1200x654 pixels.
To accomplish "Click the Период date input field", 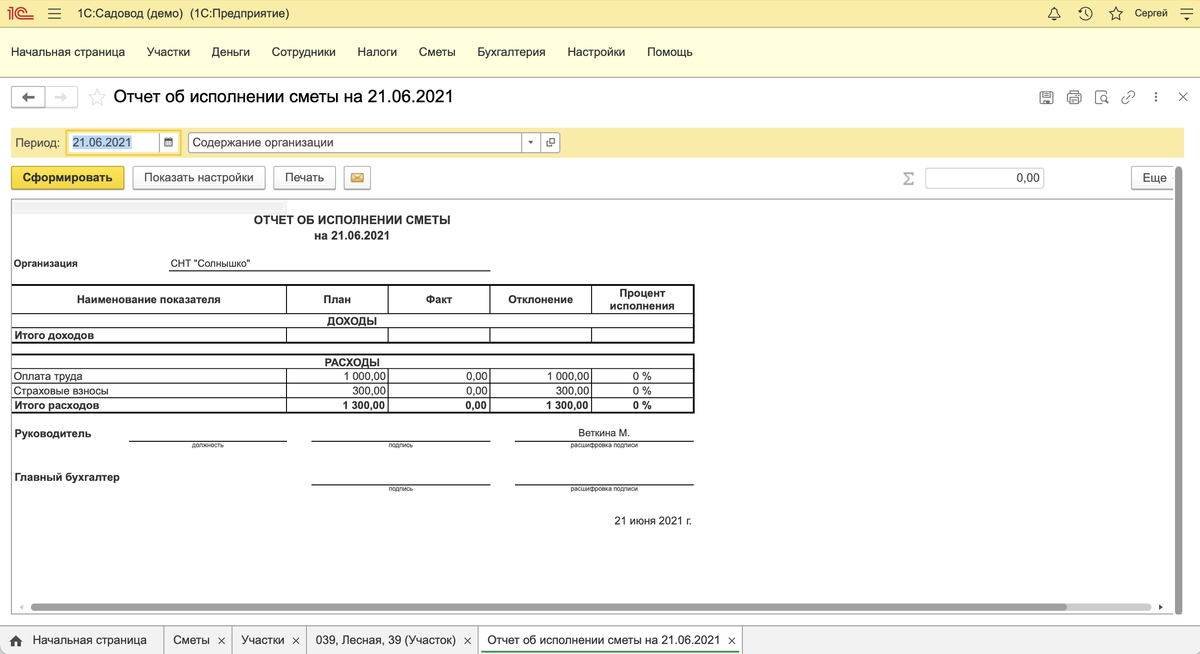I will [x=113, y=143].
